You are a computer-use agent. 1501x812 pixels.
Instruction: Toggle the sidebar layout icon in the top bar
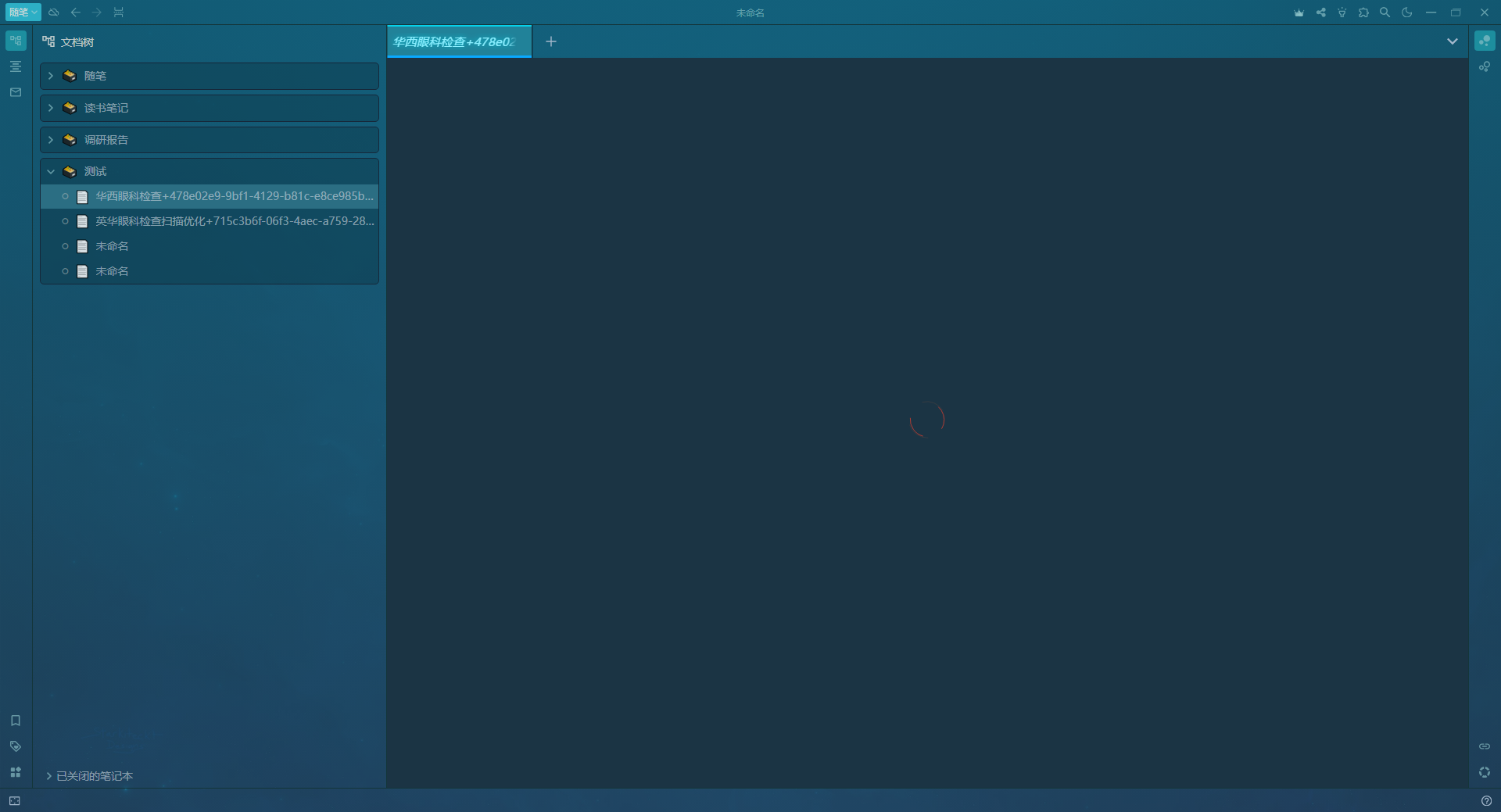119,13
